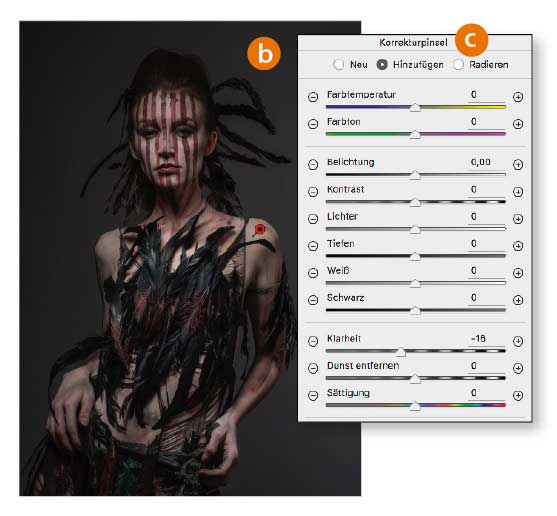Decrease Tiefen with the minus icon
557x516 pixels.
pyautogui.click(x=313, y=246)
